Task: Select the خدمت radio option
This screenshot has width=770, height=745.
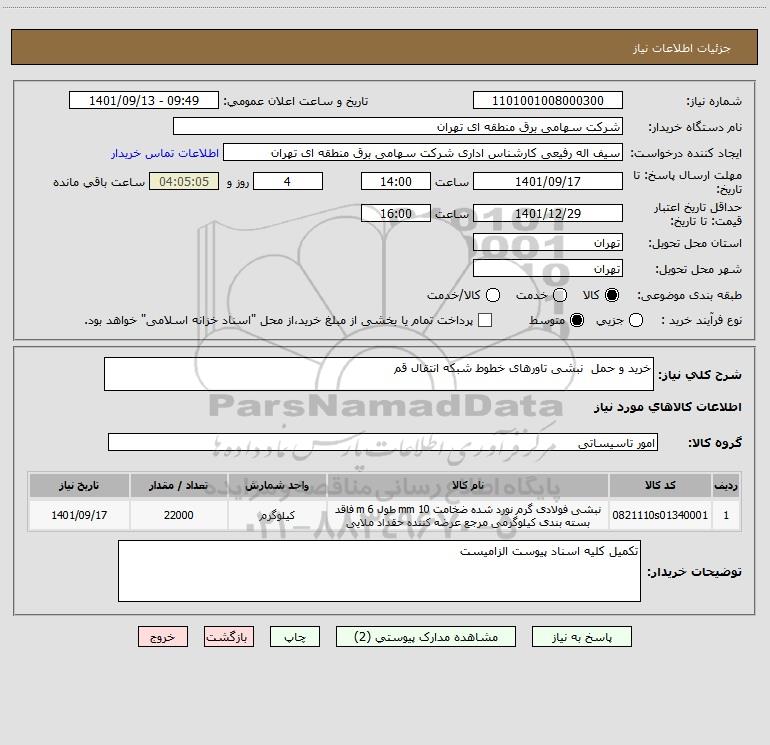Action: (560, 295)
